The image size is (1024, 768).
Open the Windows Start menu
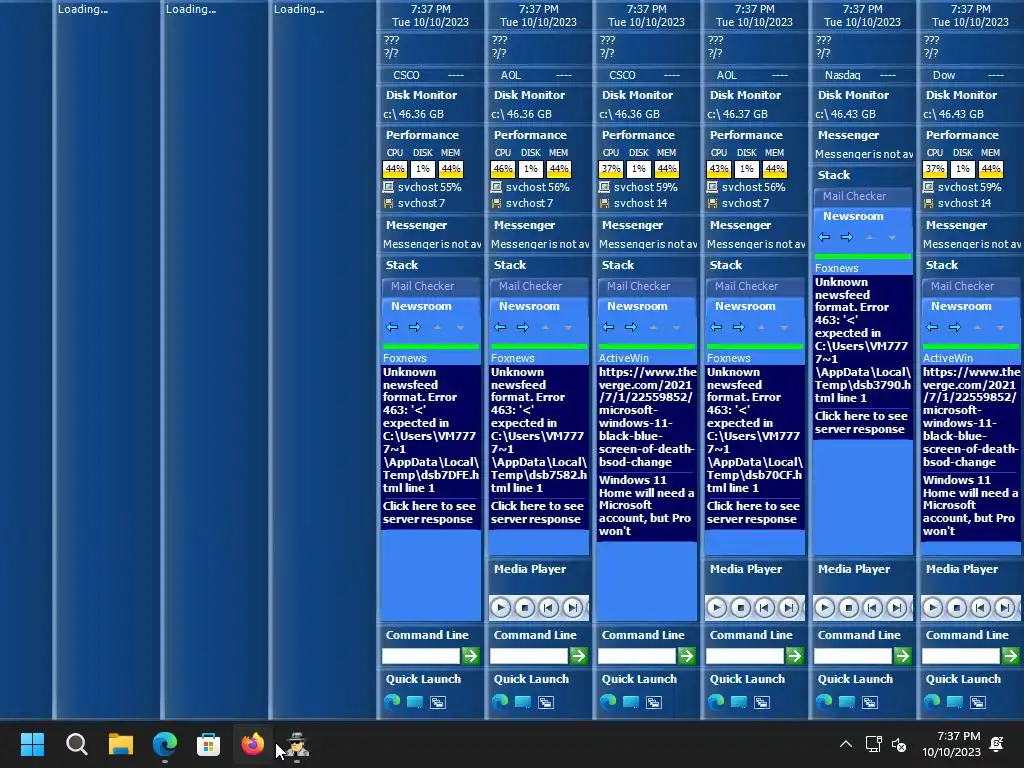(32, 744)
